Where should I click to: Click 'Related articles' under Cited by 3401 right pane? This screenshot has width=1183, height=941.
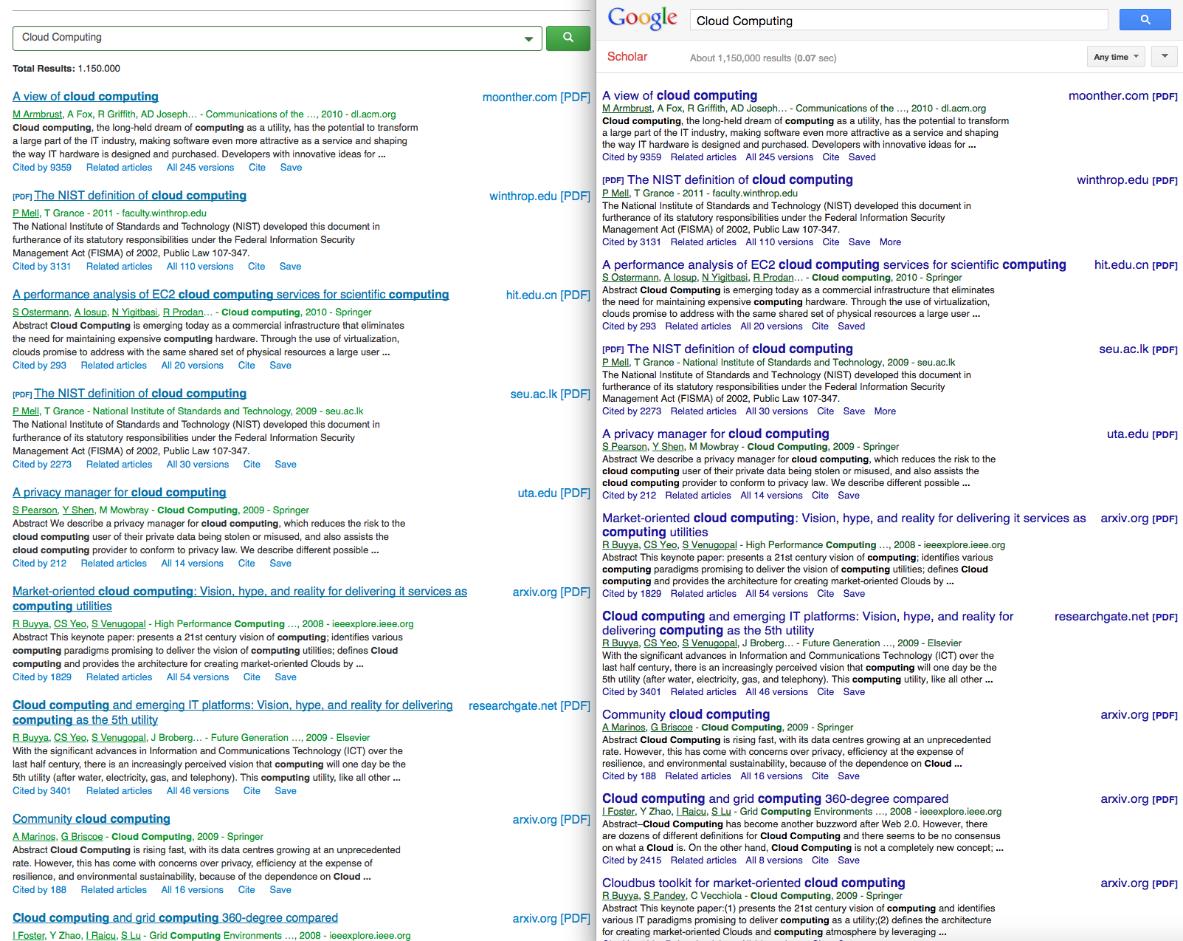coord(703,692)
